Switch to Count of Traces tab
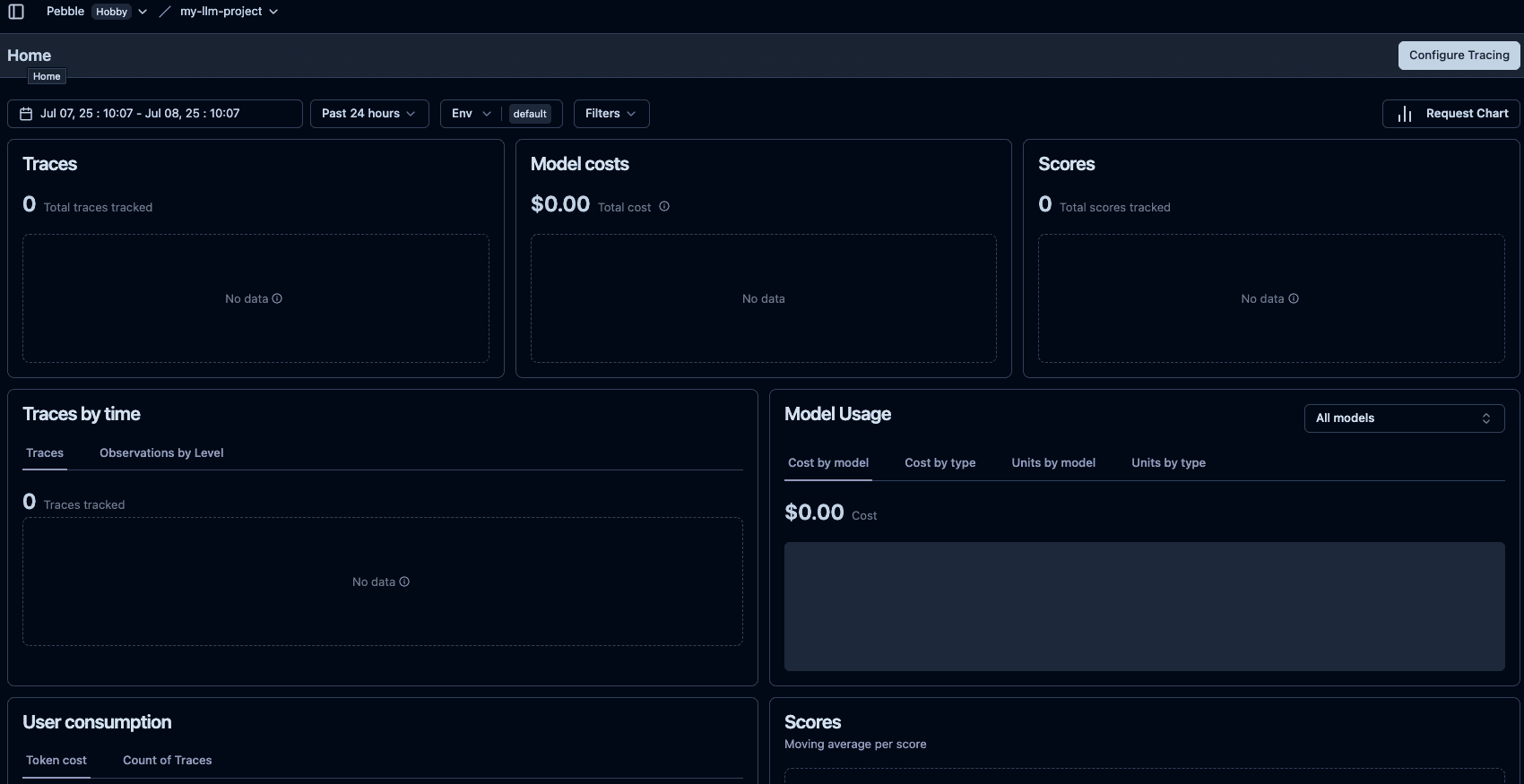Viewport: 1524px width, 784px height. coord(168,761)
